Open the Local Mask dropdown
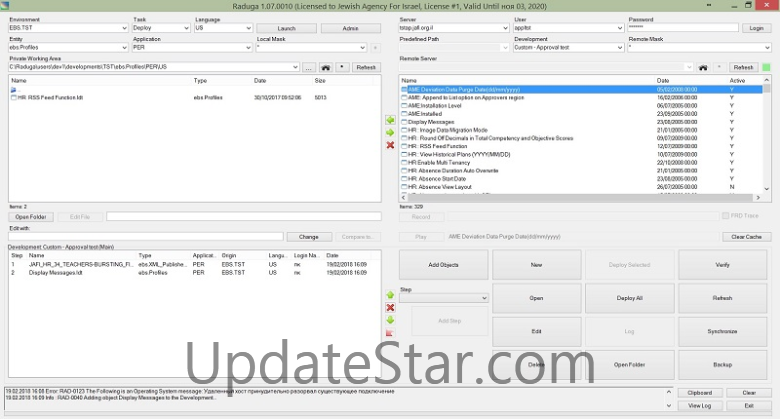This screenshot has height=419, width=780. [312, 47]
